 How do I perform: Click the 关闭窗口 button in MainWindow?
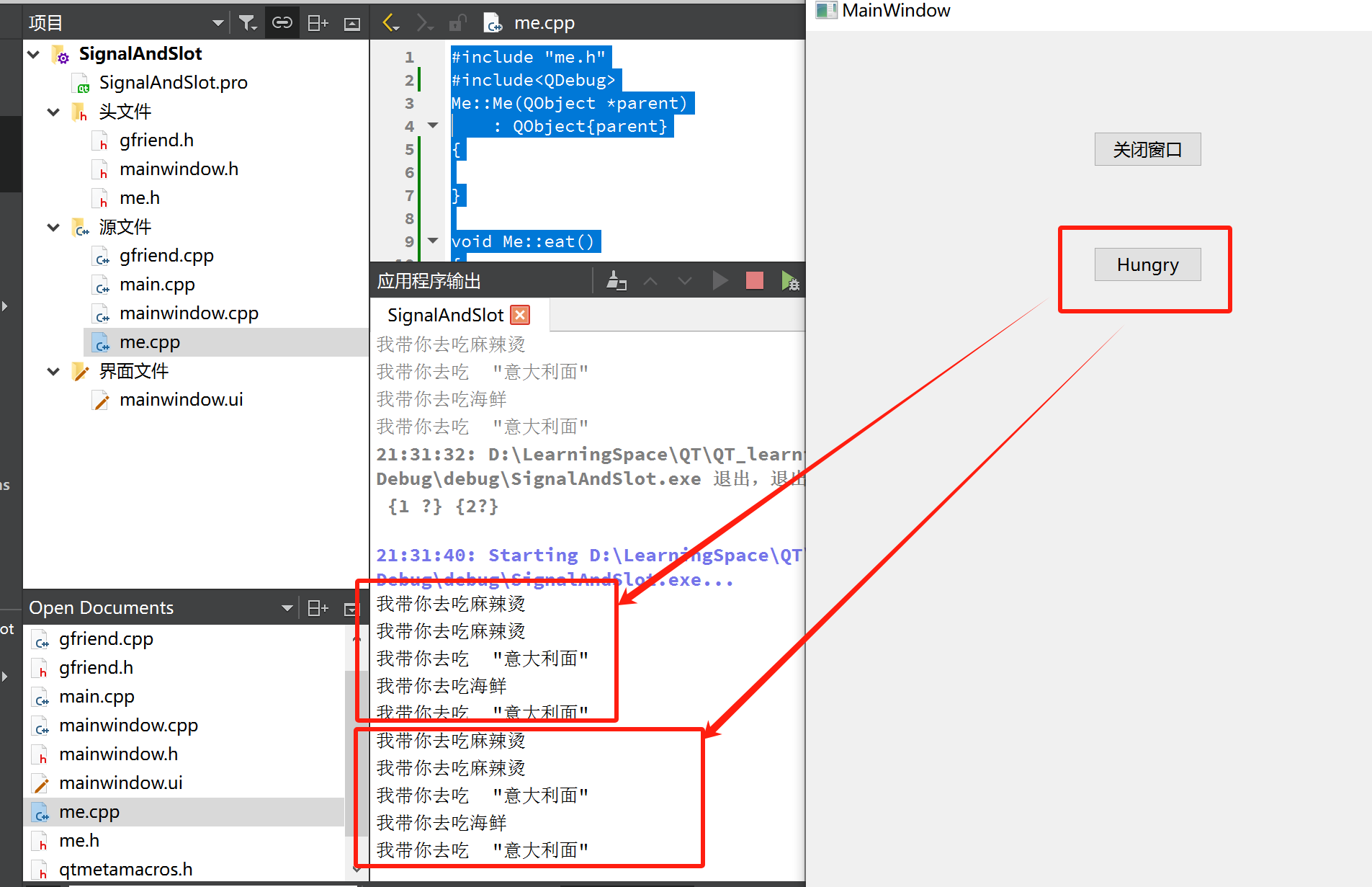point(1147,149)
